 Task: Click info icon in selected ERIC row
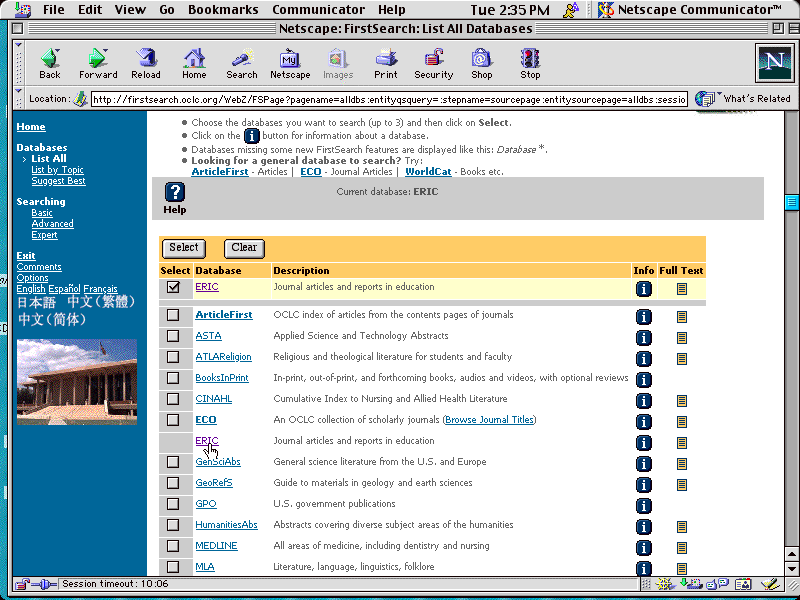coord(643,289)
